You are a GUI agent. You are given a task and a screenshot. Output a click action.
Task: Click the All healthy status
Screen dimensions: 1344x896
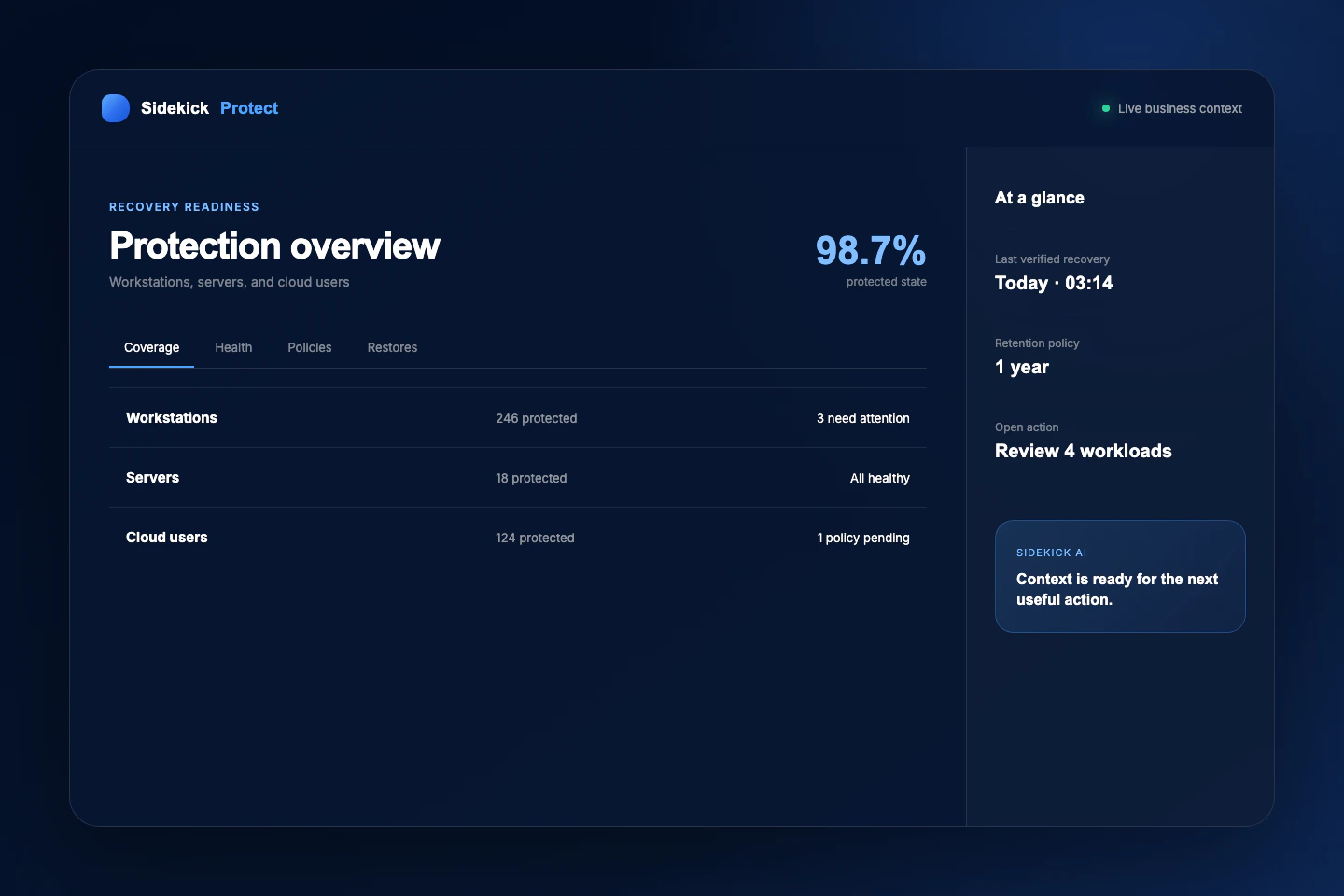click(880, 478)
